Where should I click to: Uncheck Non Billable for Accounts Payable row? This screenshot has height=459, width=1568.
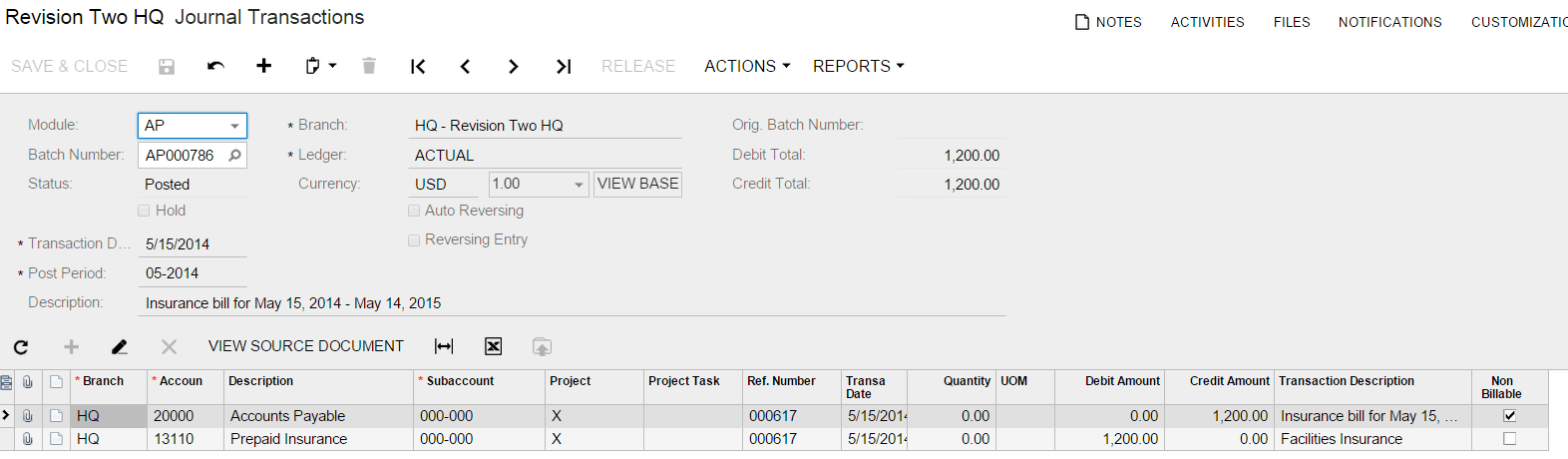(1509, 416)
